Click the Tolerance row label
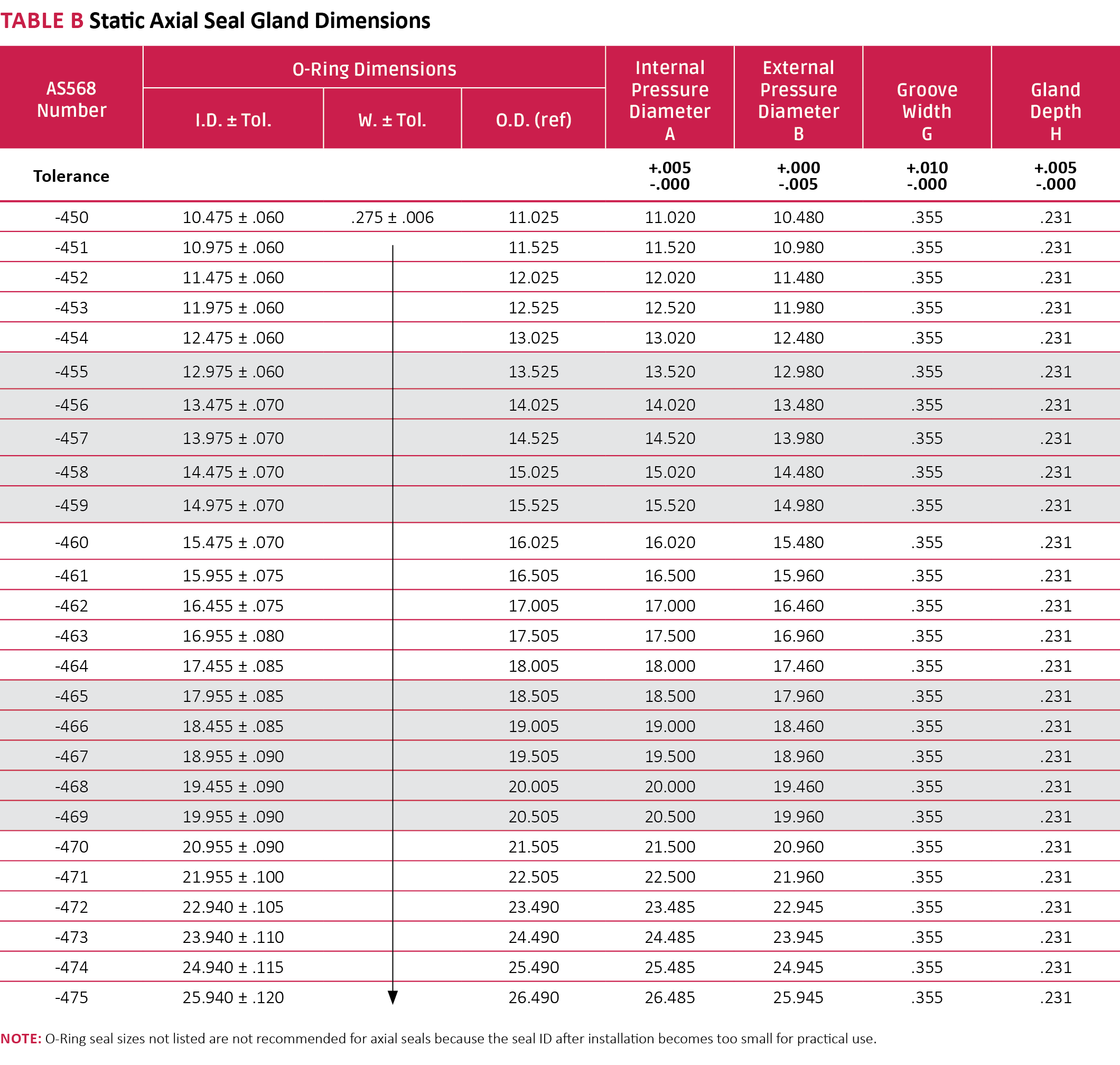 [71, 176]
